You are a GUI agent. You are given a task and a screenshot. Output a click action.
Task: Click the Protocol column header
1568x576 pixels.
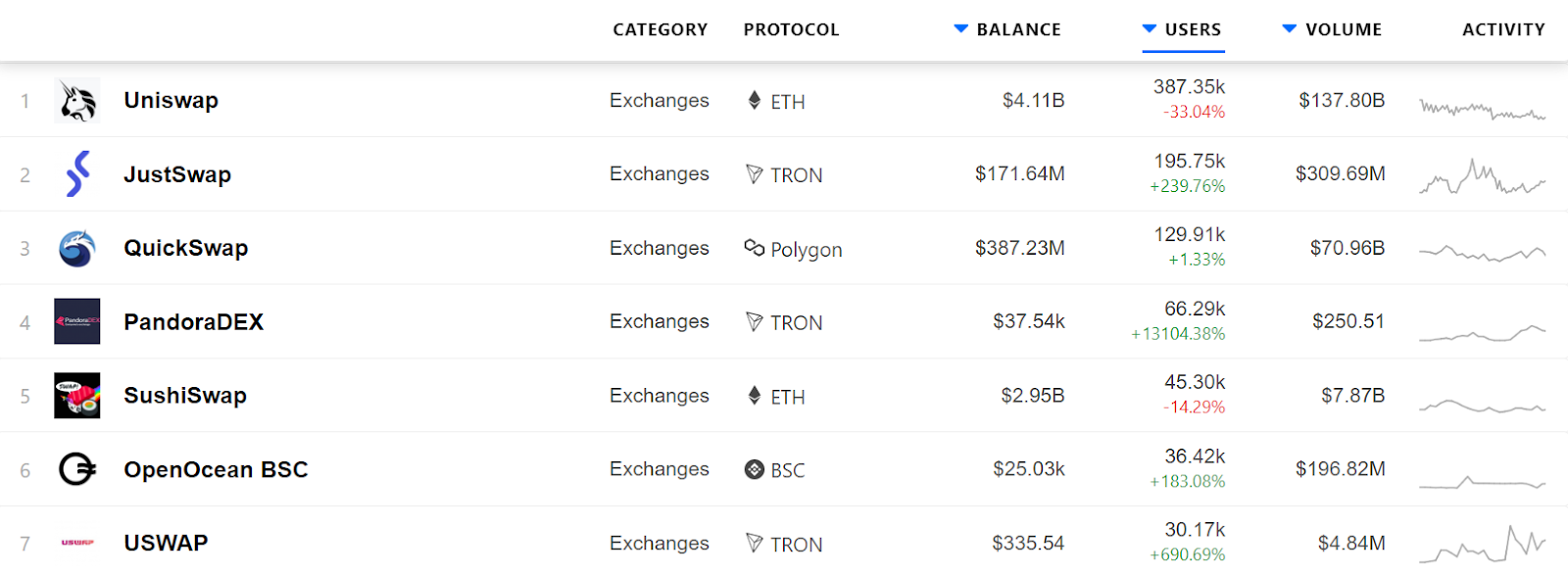coord(791,29)
